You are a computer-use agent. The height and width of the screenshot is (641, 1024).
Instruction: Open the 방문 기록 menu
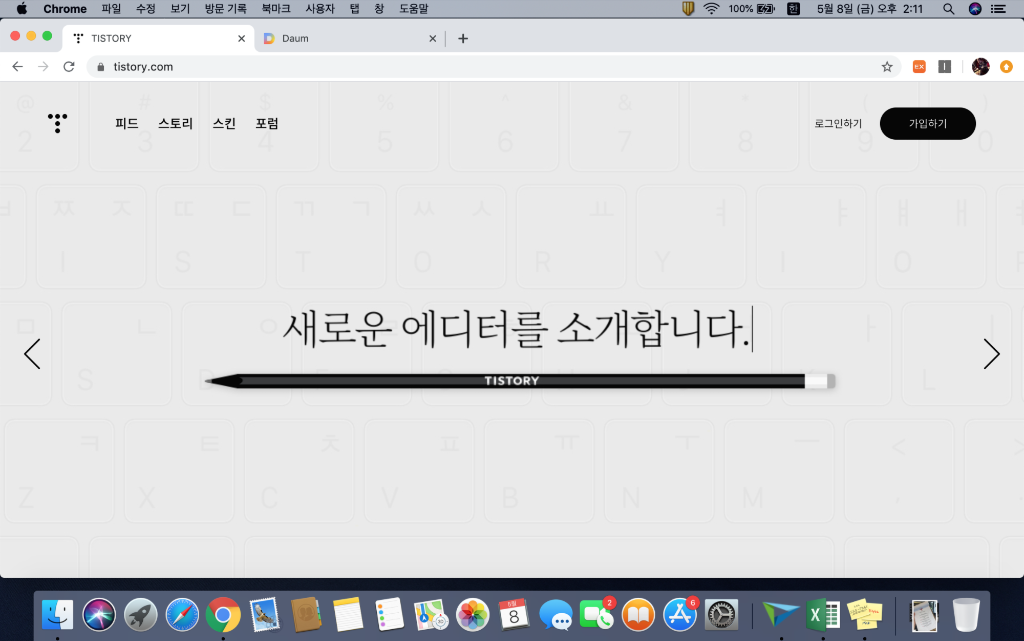pyautogui.click(x=225, y=8)
